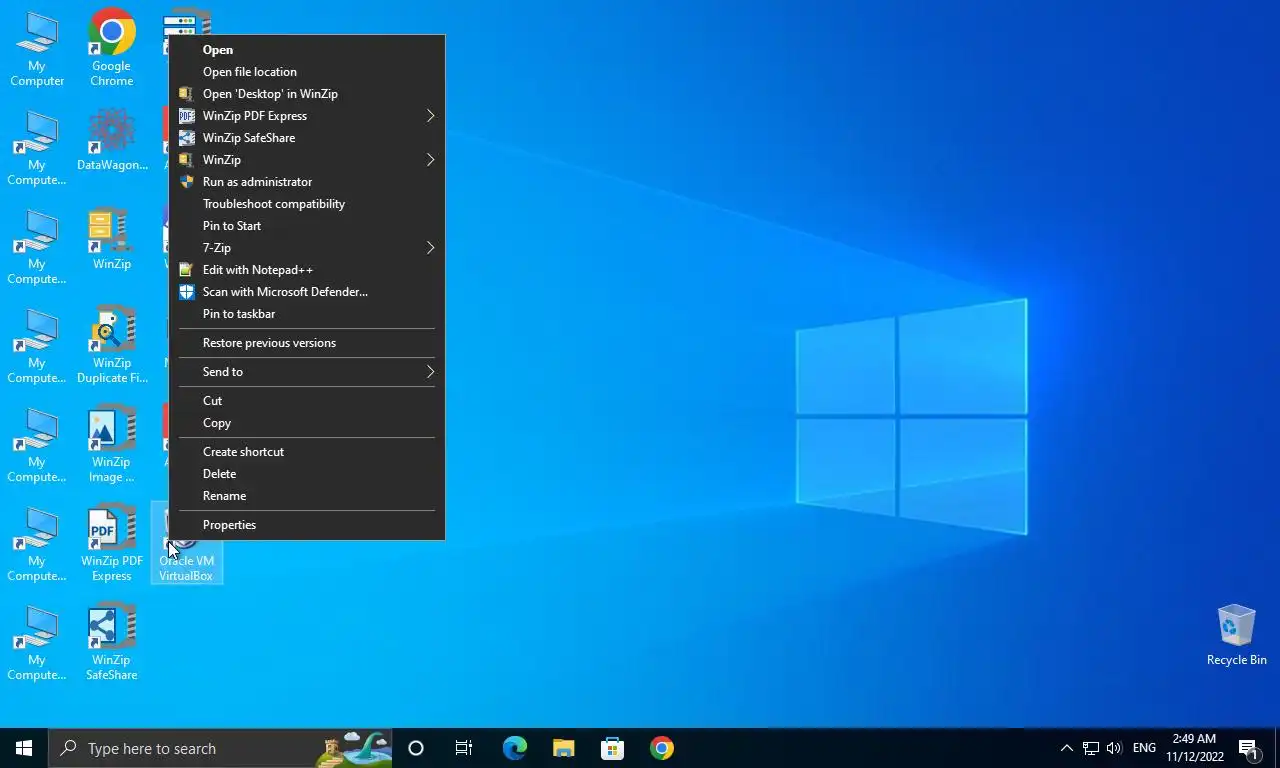Click the Cortana circle on the taskbar
The width and height of the screenshot is (1280, 768).
pyautogui.click(x=416, y=748)
